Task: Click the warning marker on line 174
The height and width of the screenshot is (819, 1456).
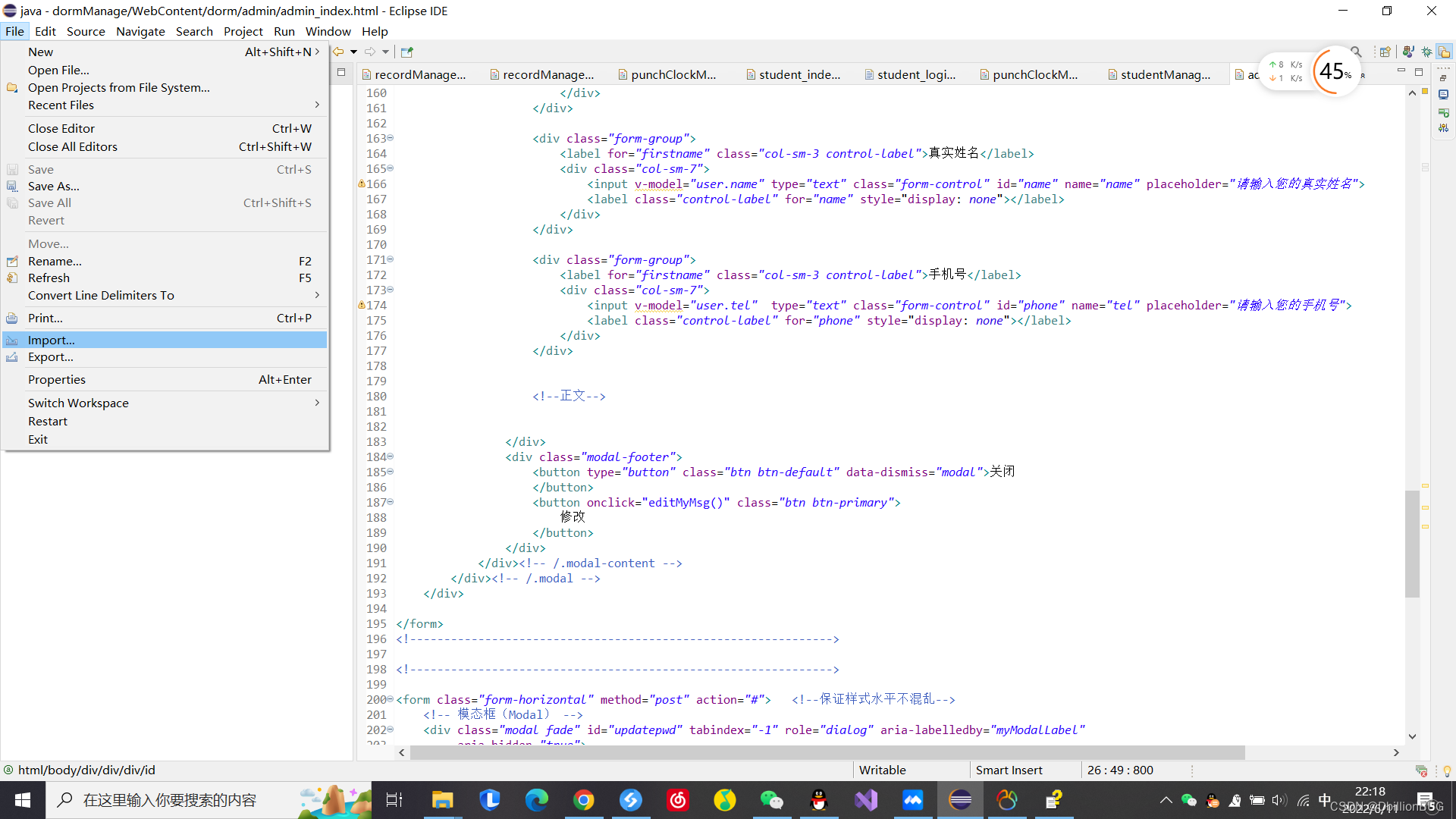Action: pyautogui.click(x=362, y=305)
